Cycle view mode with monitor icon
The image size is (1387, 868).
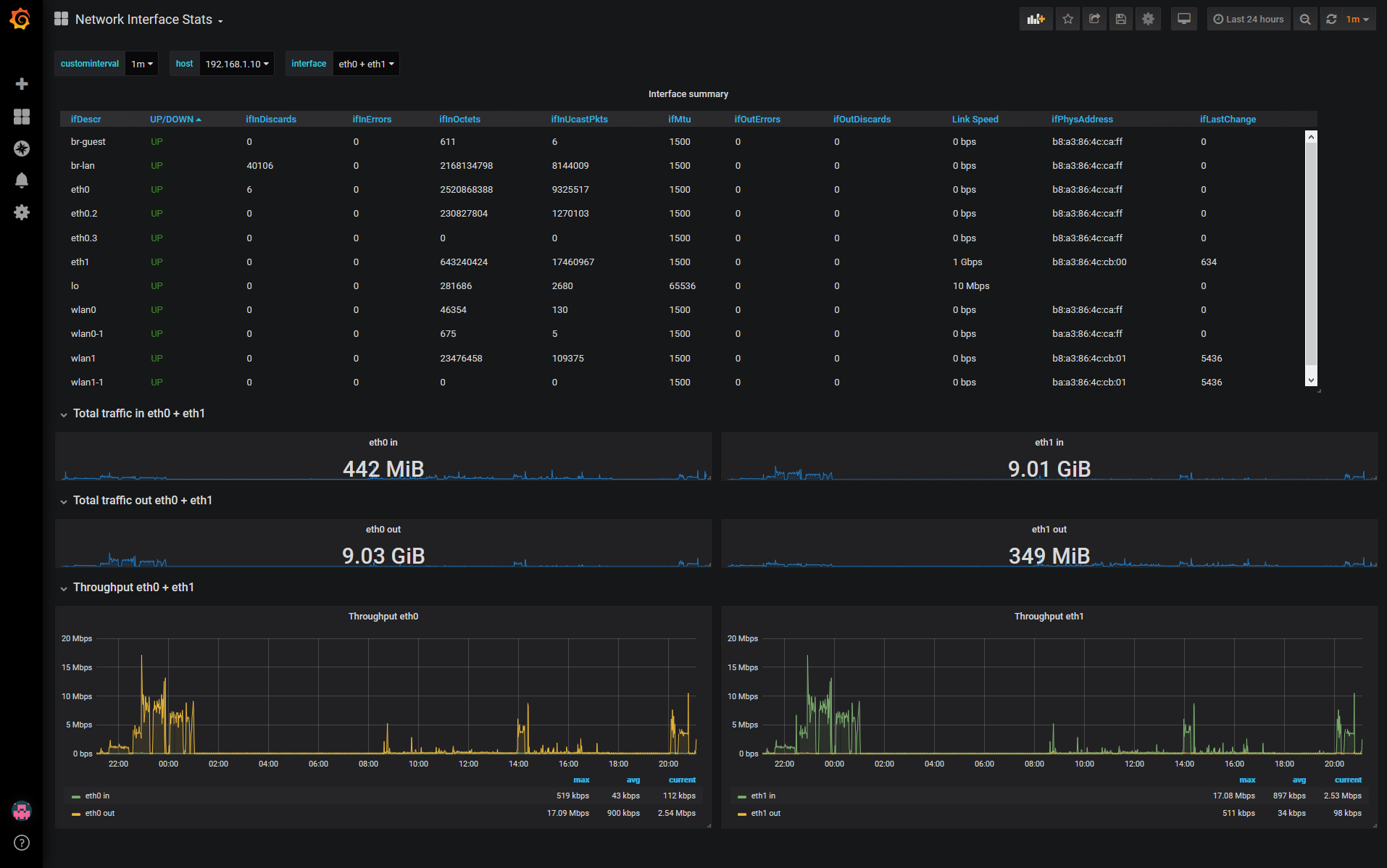1183,20
